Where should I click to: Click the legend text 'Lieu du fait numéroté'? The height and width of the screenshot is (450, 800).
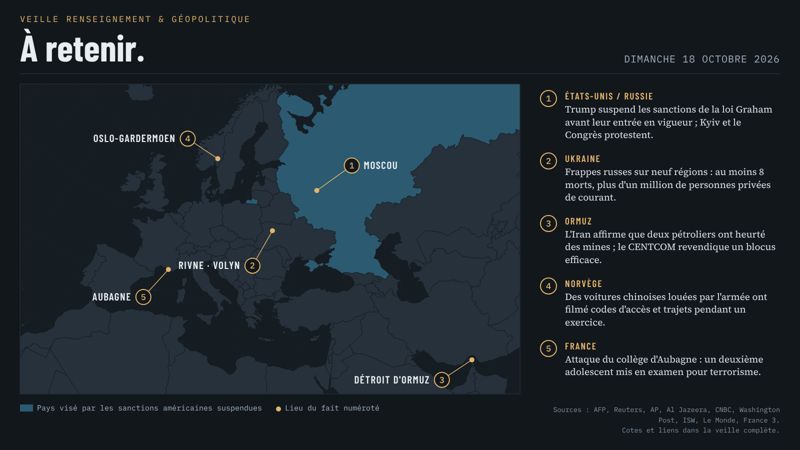click(x=332, y=408)
